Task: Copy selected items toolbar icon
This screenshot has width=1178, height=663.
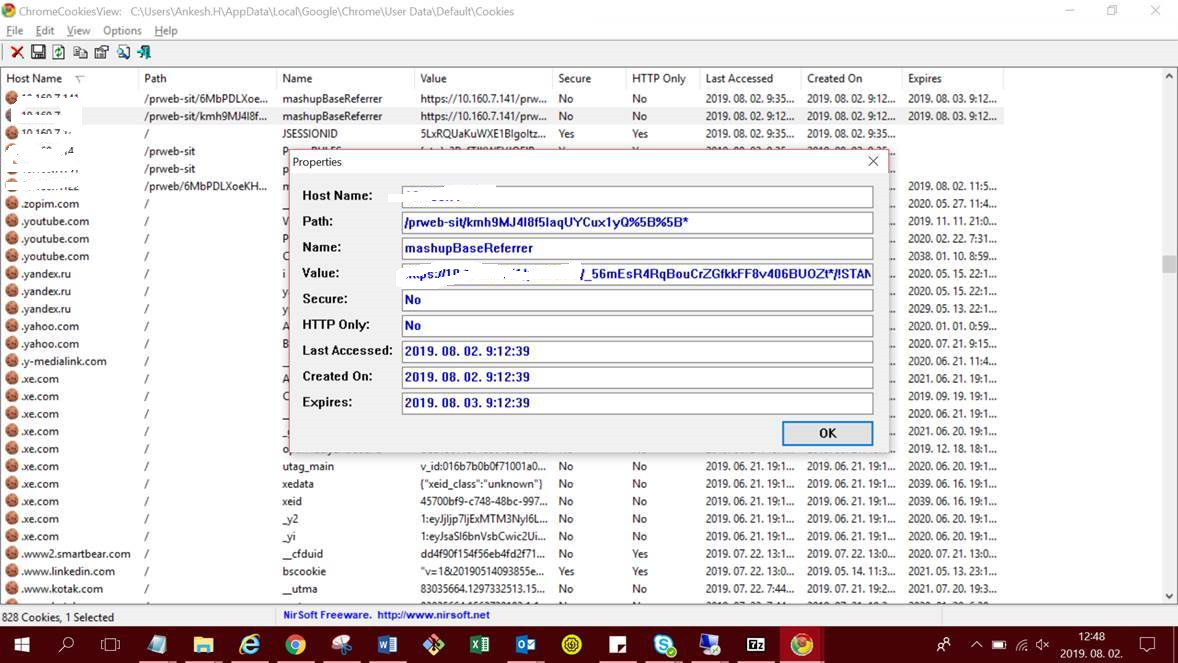Action: [80, 52]
